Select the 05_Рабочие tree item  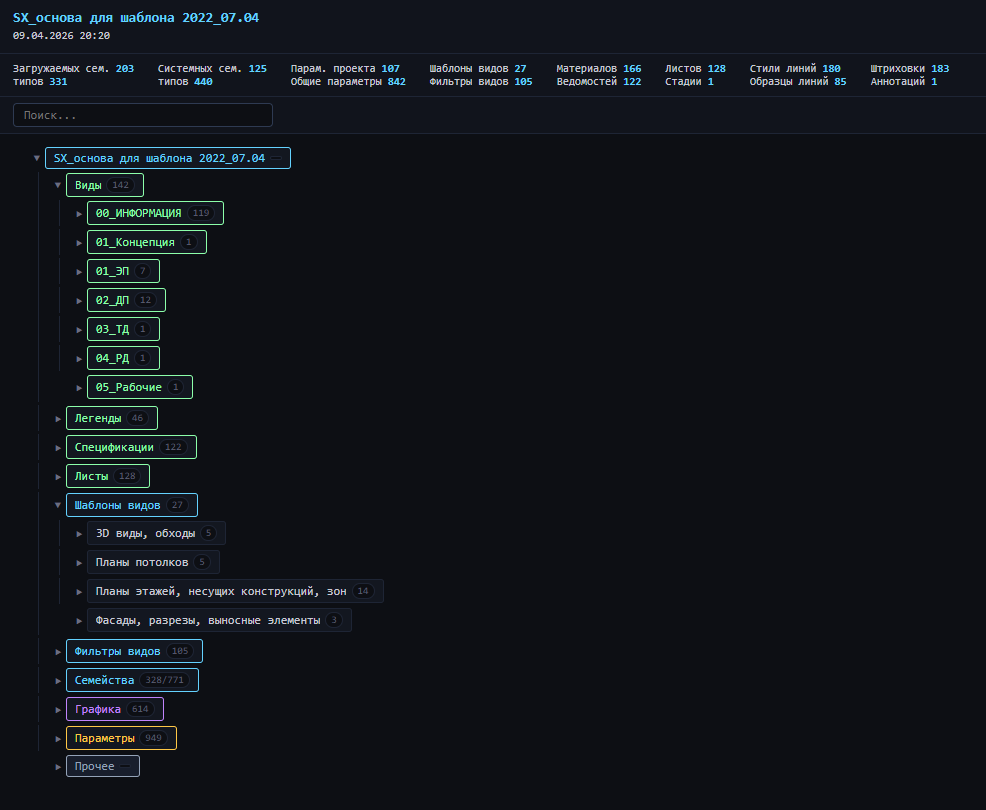[139, 387]
